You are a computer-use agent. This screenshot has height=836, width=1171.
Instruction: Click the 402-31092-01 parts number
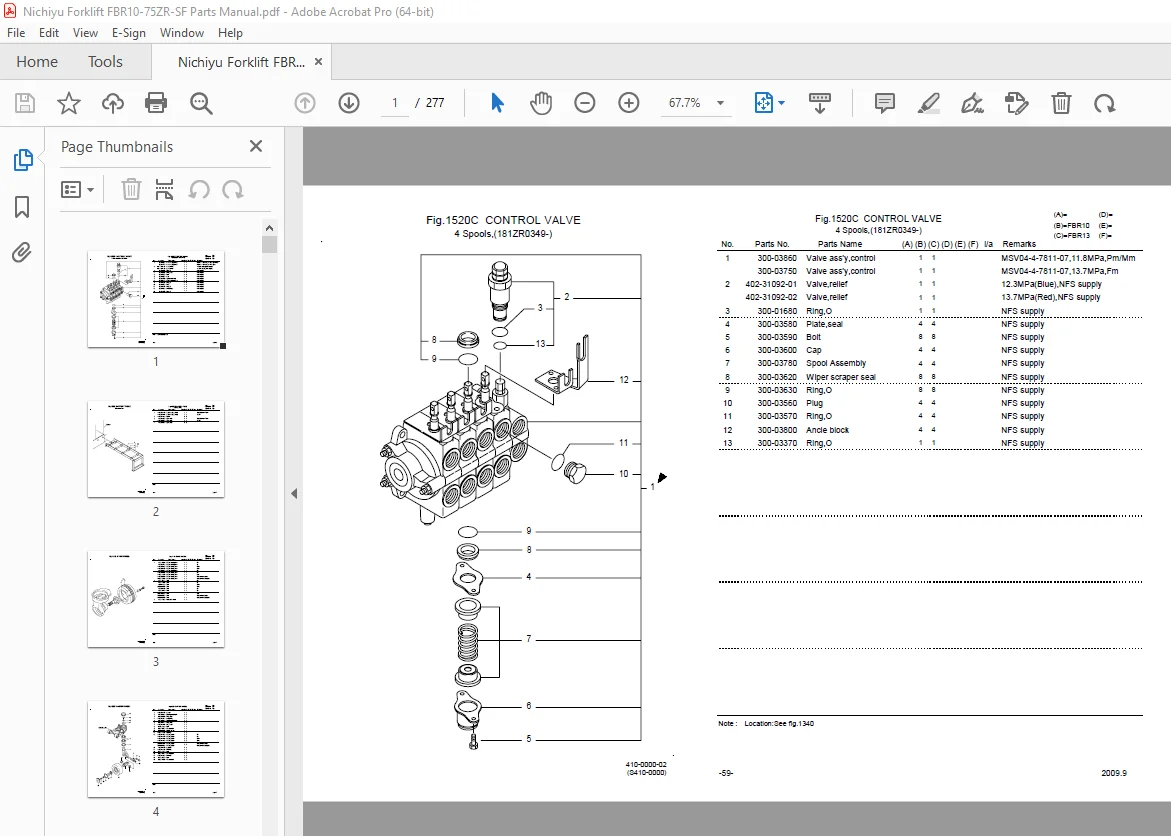click(x=771, y=284)
